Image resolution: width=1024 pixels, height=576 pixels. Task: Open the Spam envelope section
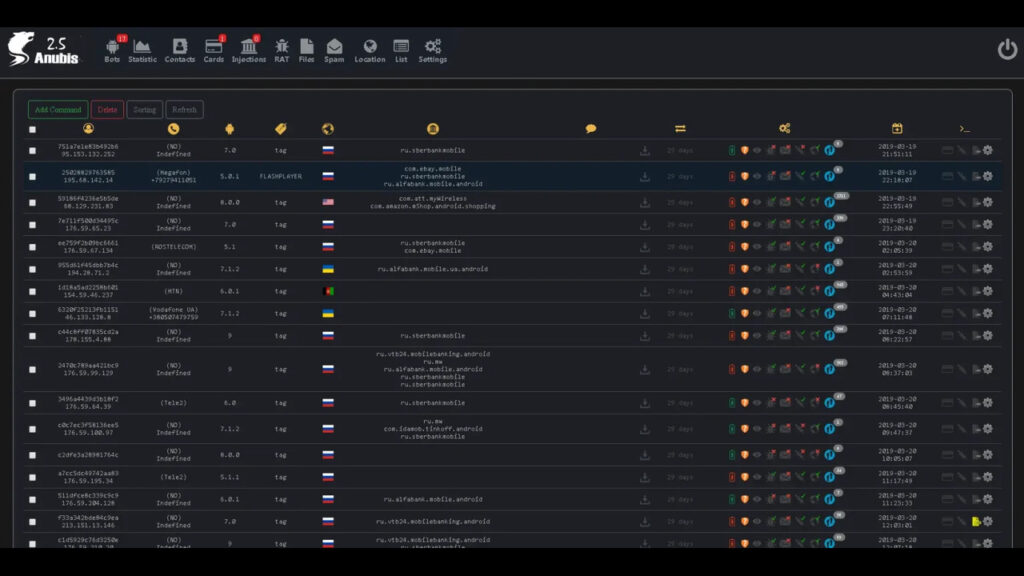point(334,50)
